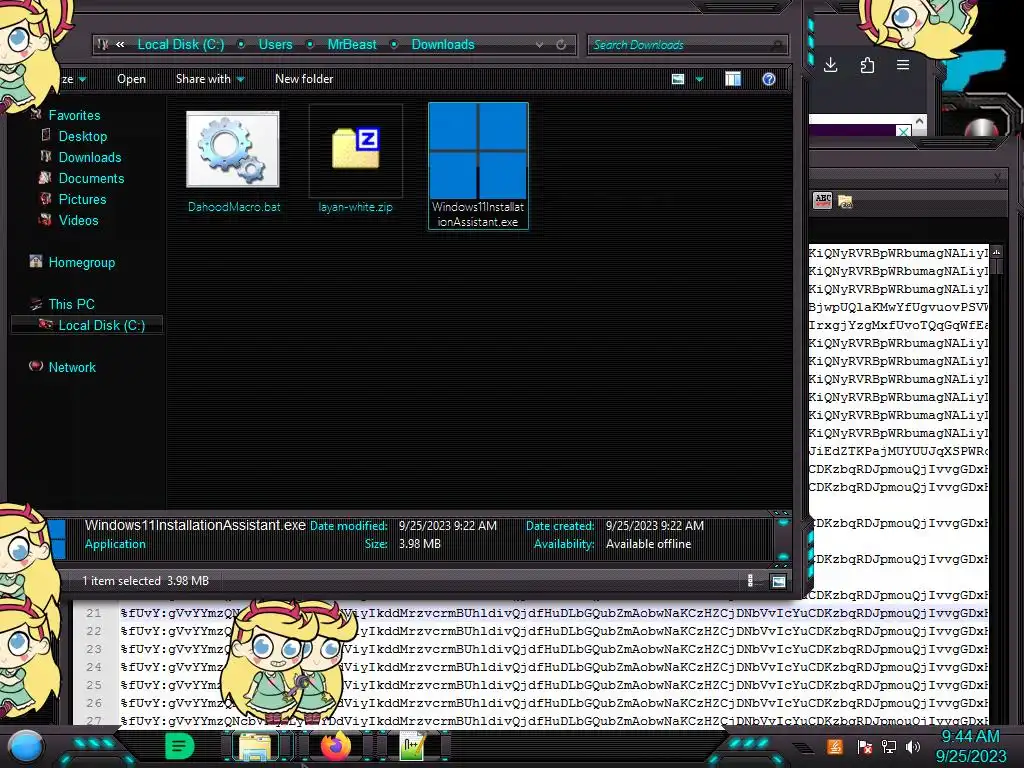Go to Local Disk (C:) in address bar
This screenshot has width=1024, height=768.
tap(180, 44)
